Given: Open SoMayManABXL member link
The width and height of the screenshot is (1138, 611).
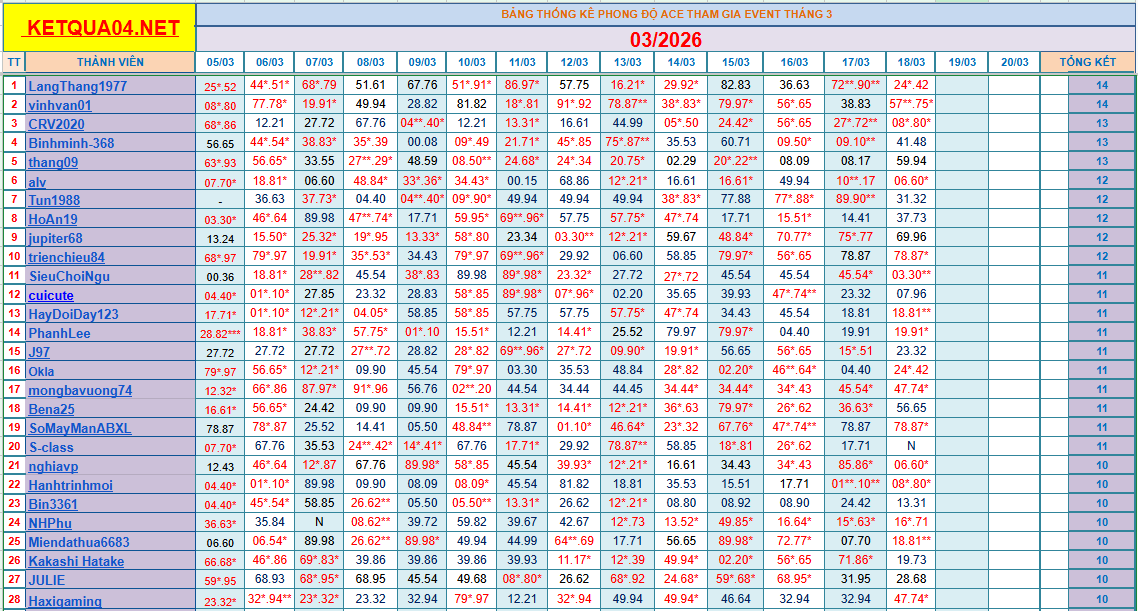Looking at the screenshot, I should [80, 428].
